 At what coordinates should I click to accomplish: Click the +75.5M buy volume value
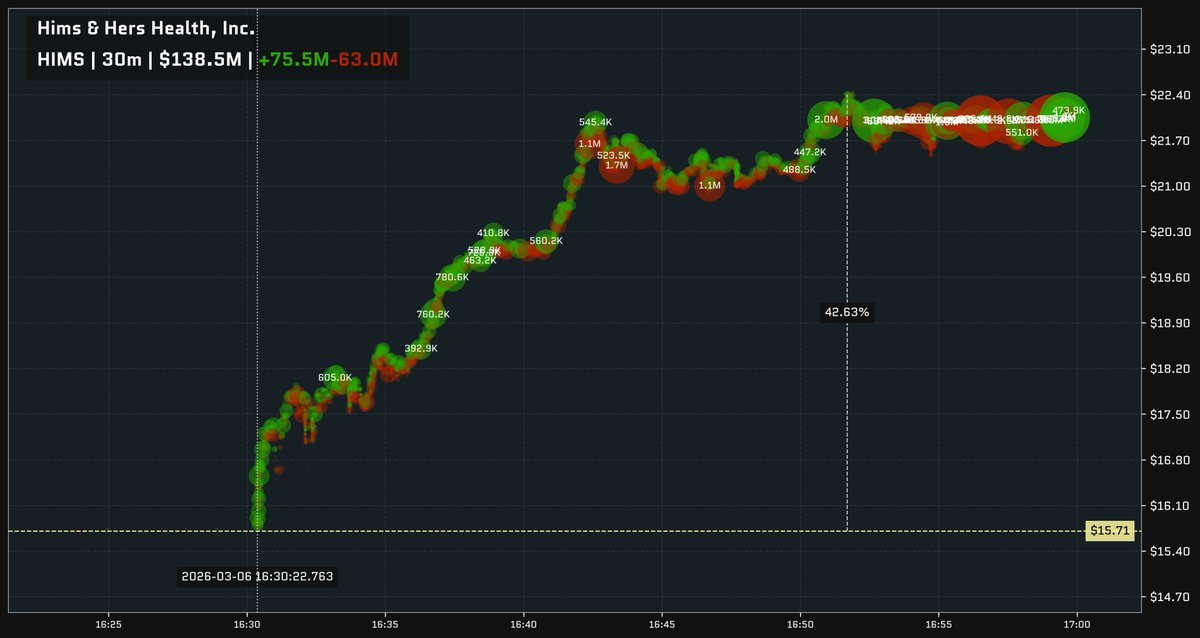pos(293,59)
